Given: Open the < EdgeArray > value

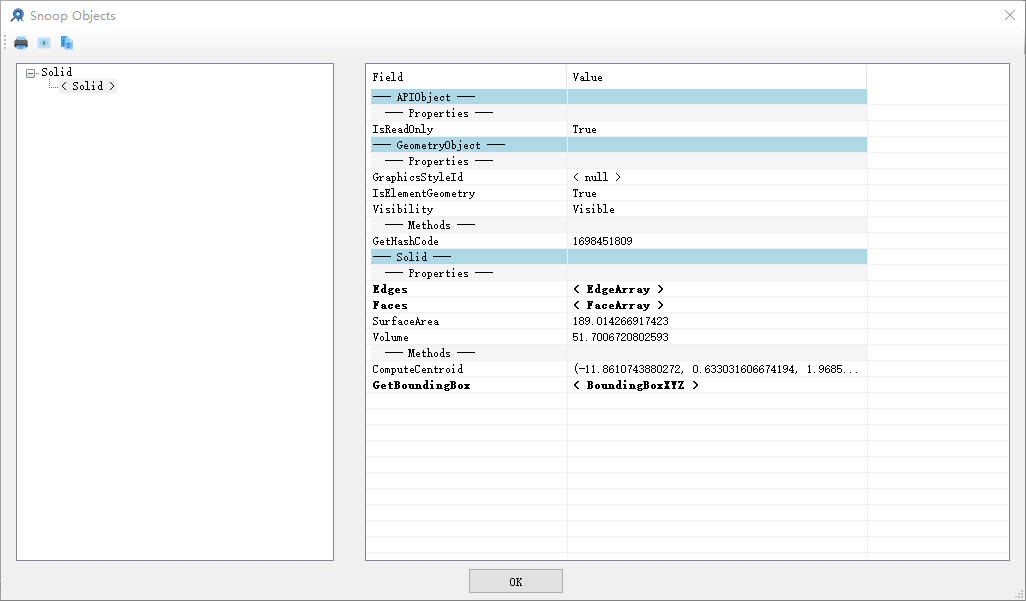Looking at the screenshot, I should coord(618,289).
